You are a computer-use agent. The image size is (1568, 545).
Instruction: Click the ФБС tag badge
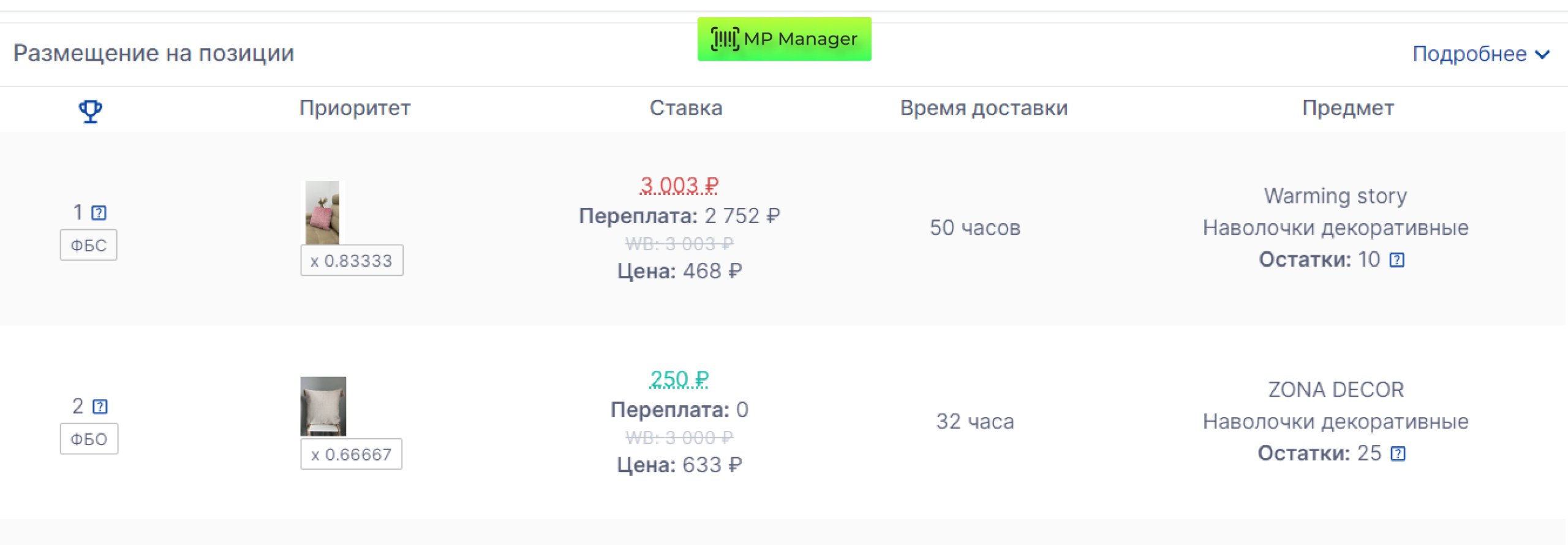[89, 245]
